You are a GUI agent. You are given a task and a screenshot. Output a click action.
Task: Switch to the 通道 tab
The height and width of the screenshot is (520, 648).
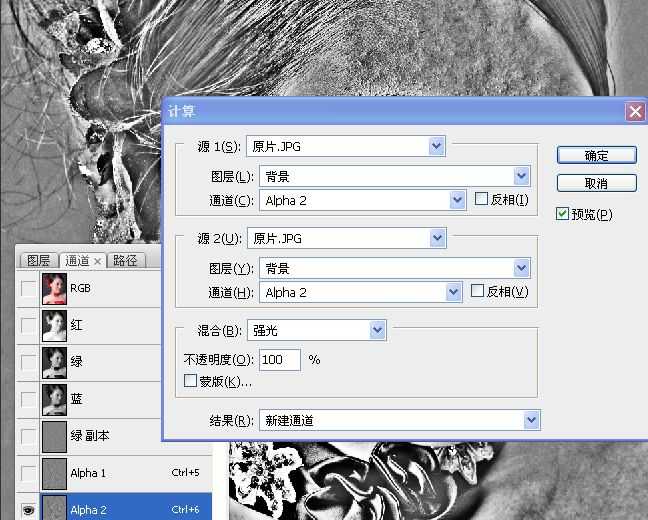click(x=77, y=260)
